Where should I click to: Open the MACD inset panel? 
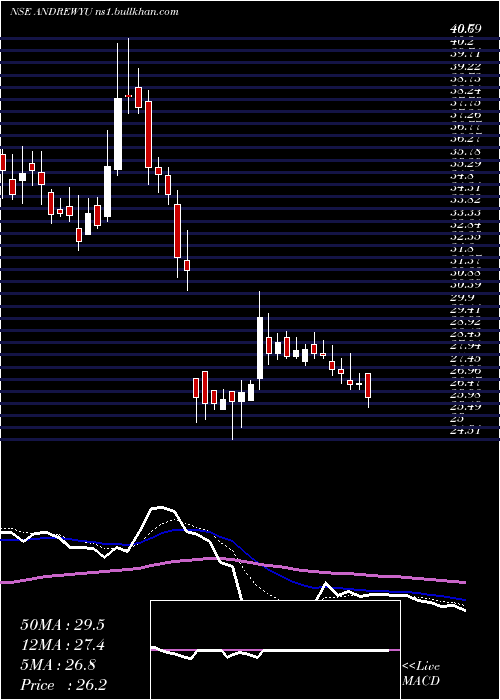[x=275, y=650]
